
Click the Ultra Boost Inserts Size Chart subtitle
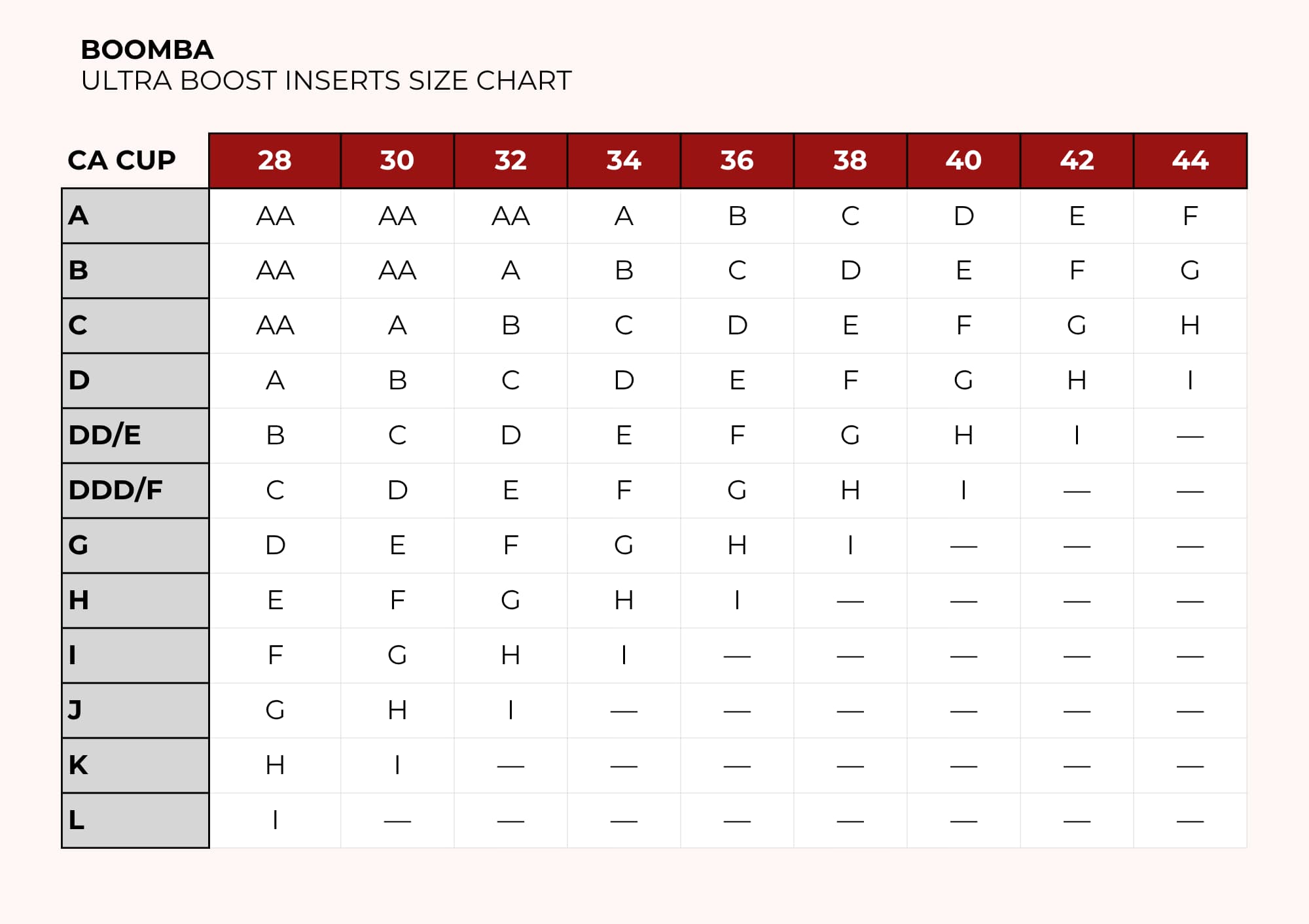pyautogui.click(x=326, y=80)
